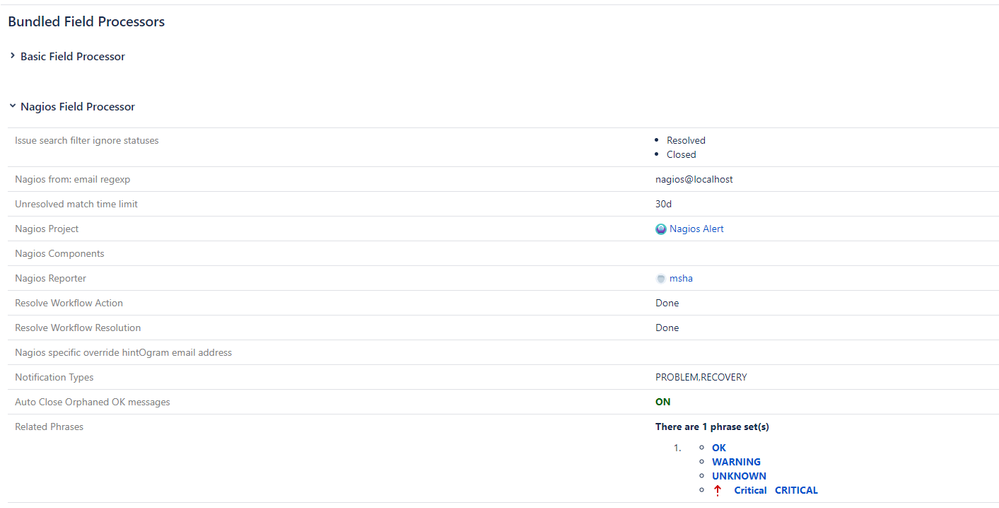
Task: Open the msha reporter profile link
Action: click(x=681, y=279)
